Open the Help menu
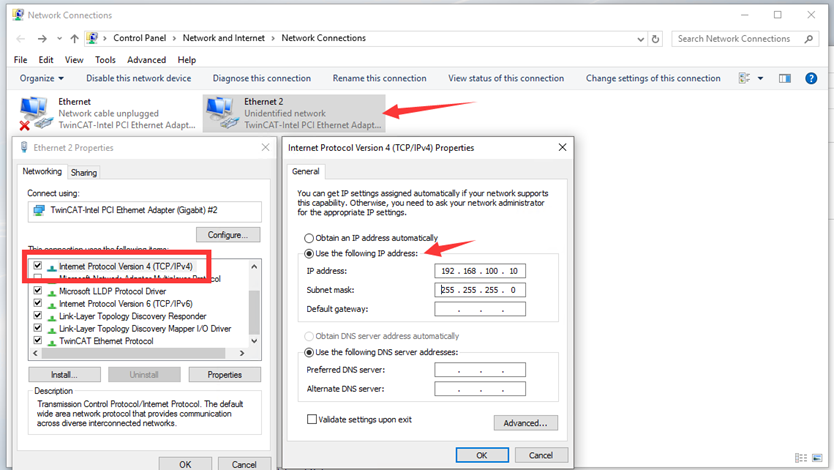Viewport: 834px width, 470px height. pyautogui.click(x=187, y=60)
